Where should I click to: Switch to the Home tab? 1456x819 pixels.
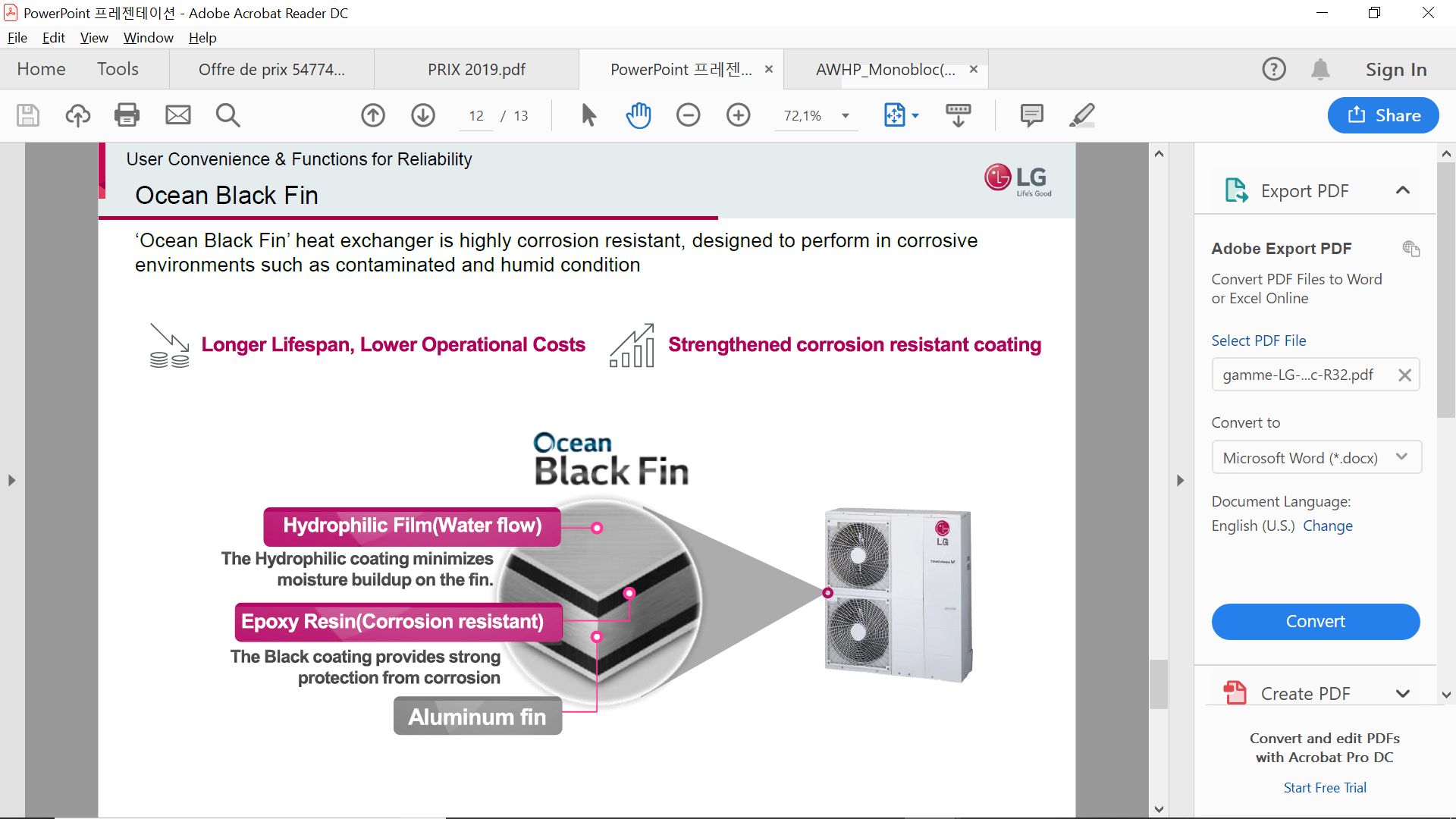[41, 69]
